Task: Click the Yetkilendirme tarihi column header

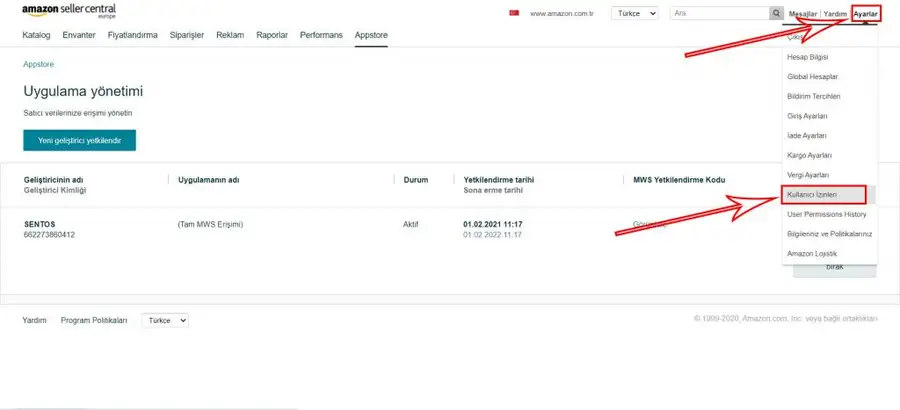Action: click(x=499, y=180)
